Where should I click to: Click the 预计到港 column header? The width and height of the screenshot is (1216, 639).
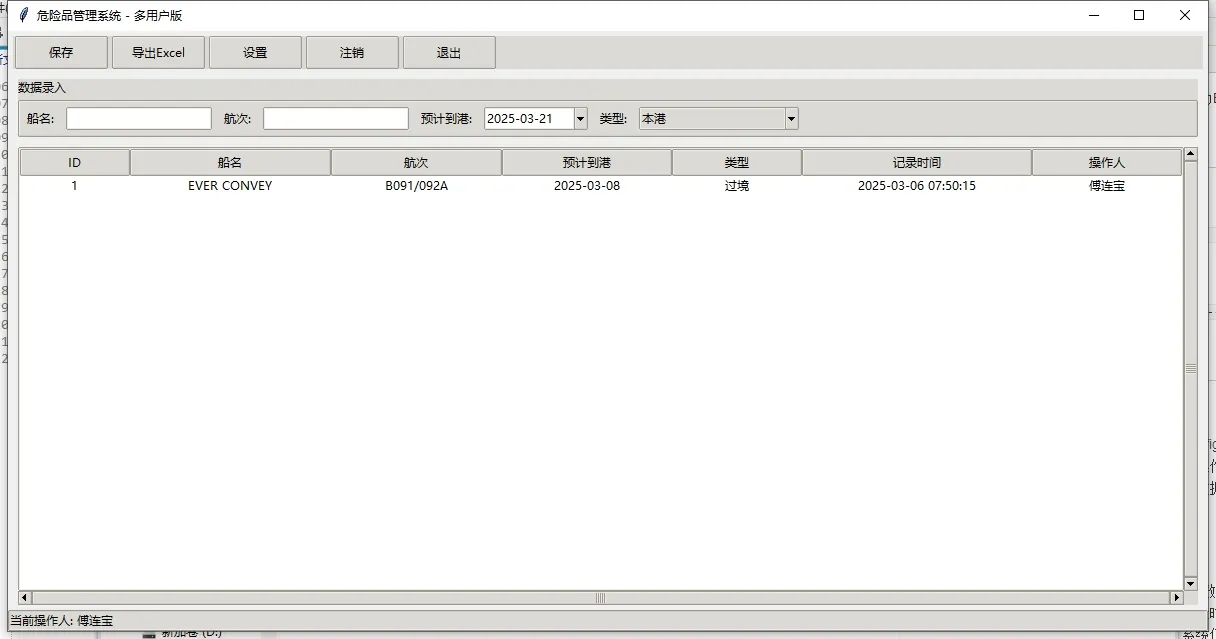pyautogui.click(x=586, y=161)
